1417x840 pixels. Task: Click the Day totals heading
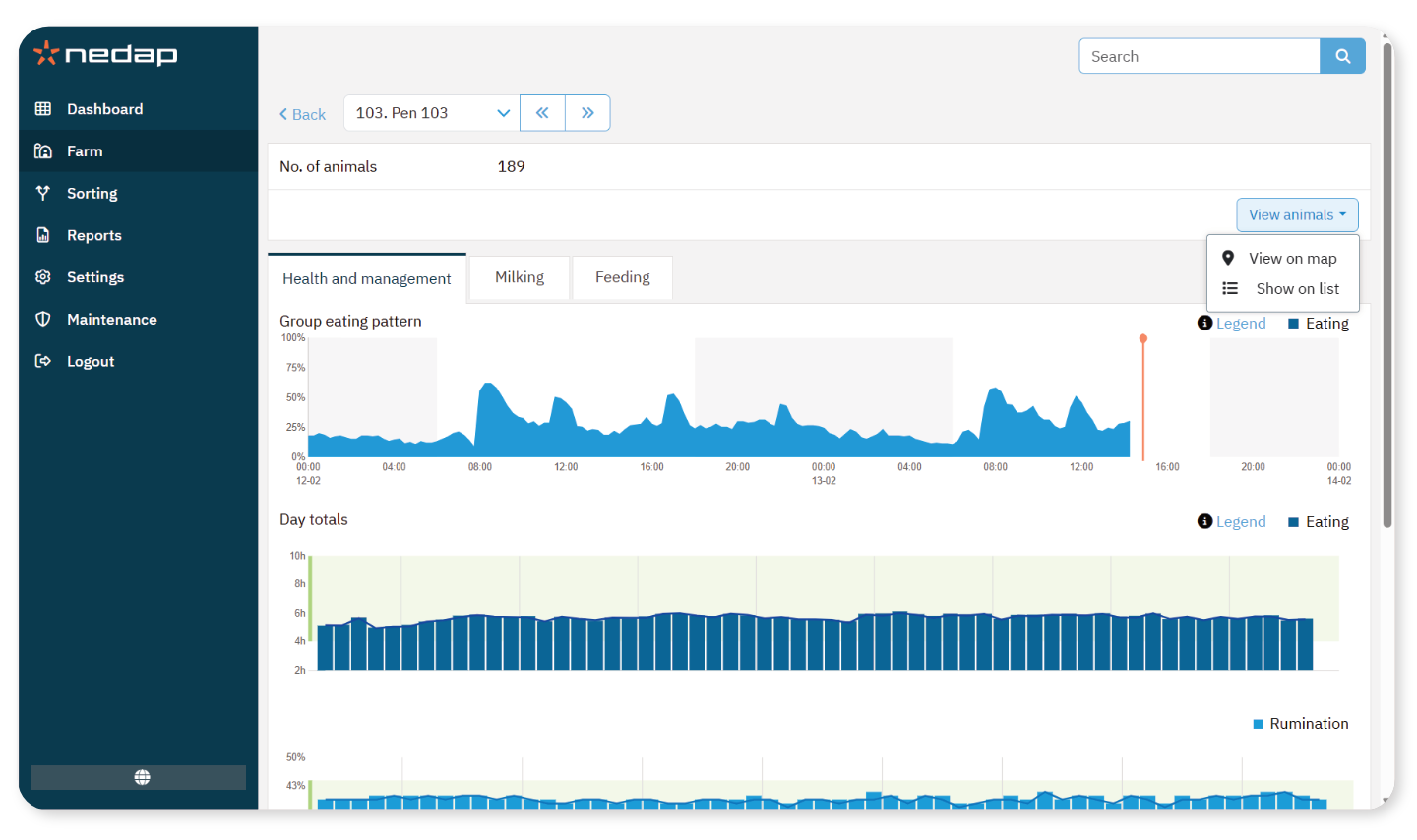pos(314,519)
